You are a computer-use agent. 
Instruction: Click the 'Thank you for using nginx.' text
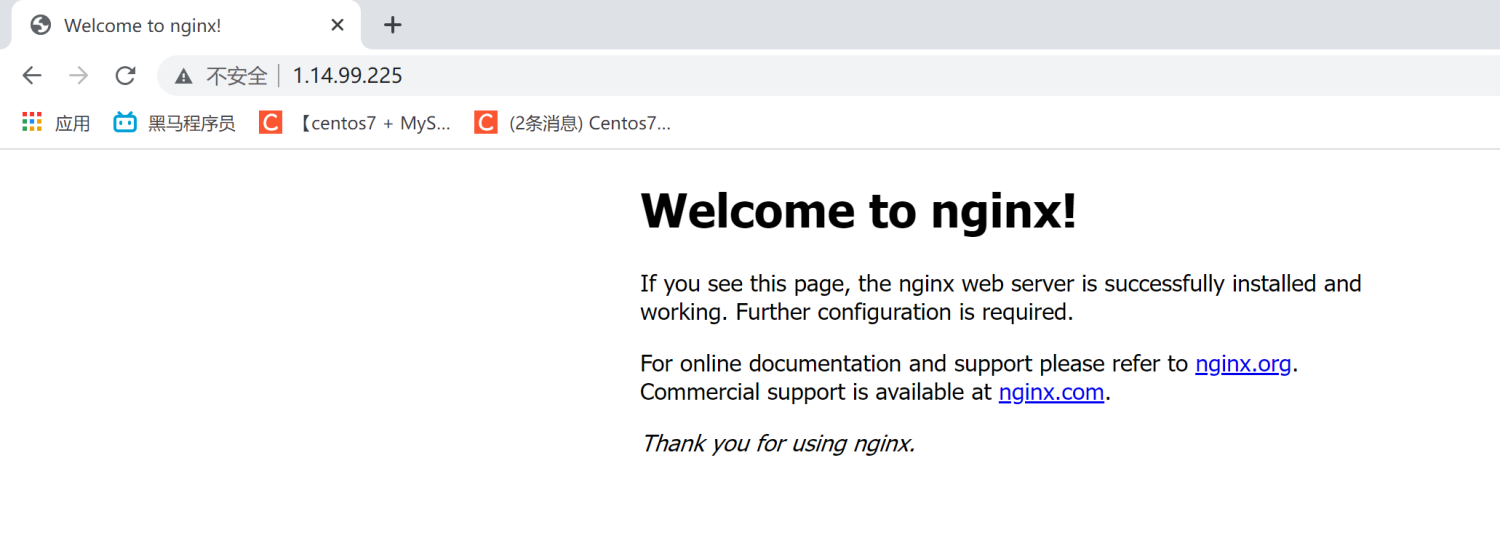[778, 443]
